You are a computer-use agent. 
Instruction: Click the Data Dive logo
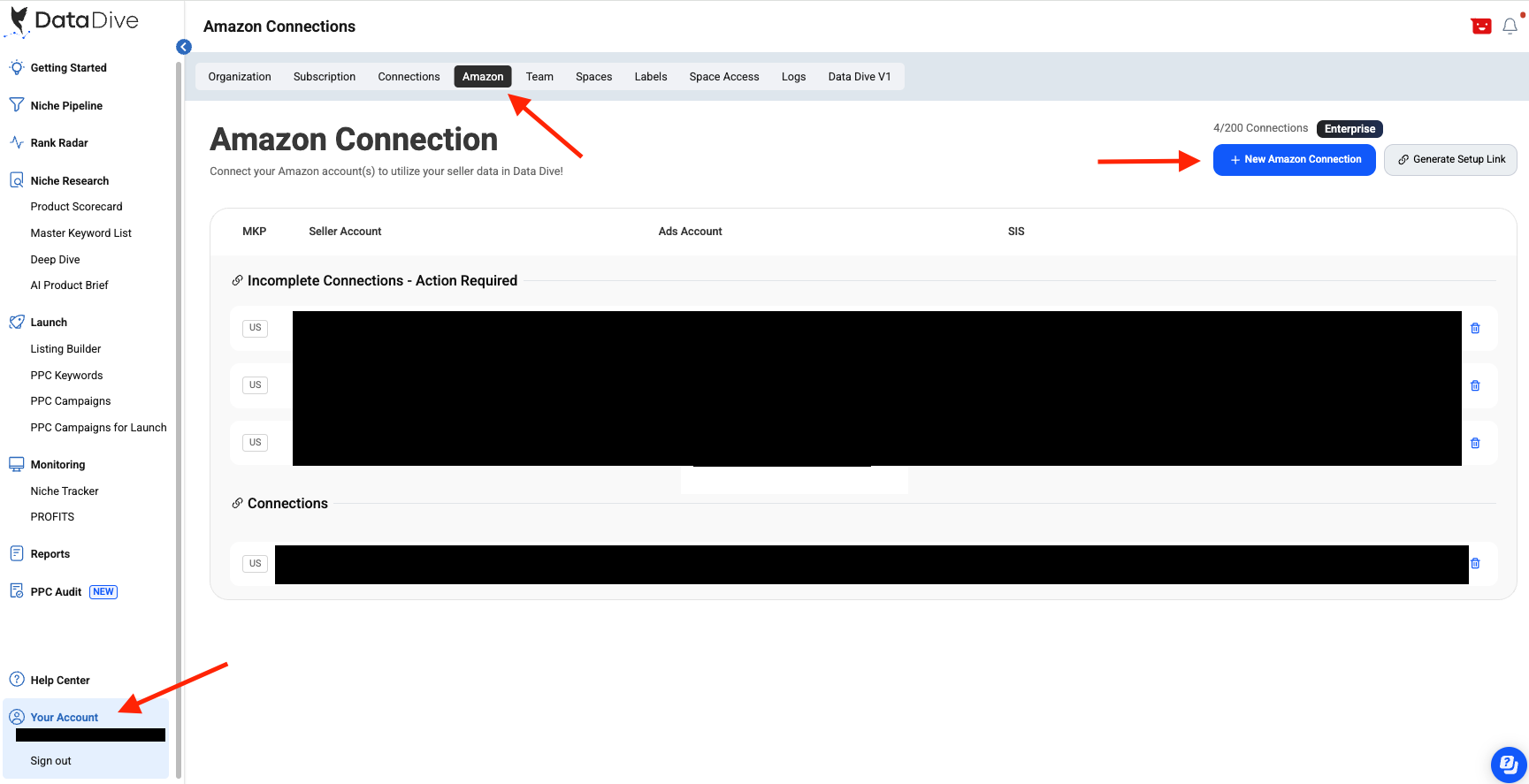(x=72, y=21)
